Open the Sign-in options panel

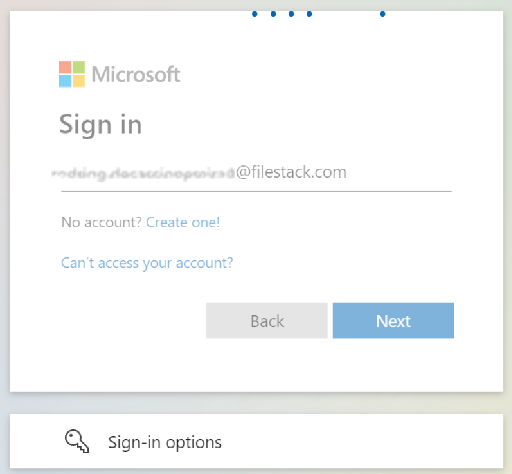(256, 441)
